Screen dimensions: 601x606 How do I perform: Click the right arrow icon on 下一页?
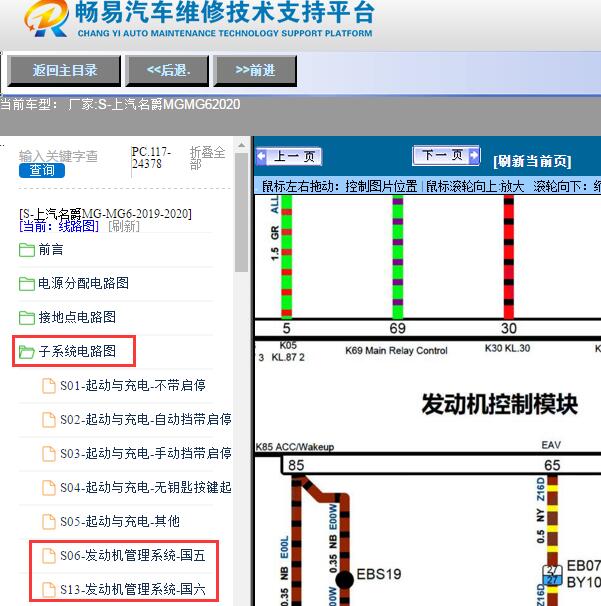pyautogui.click(x=474, y=155)
